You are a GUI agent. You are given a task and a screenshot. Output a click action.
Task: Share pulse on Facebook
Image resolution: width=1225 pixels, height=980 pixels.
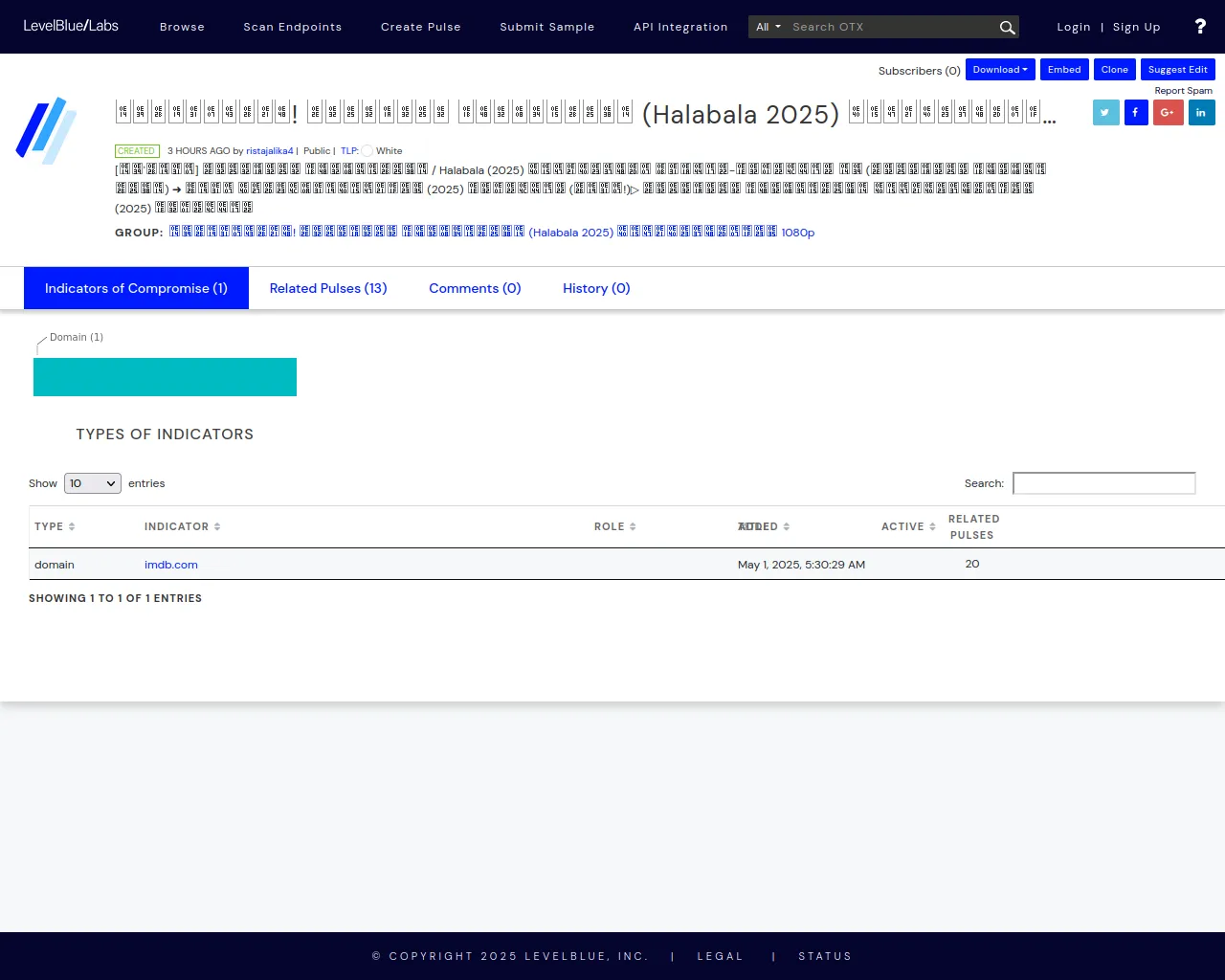1136,113
